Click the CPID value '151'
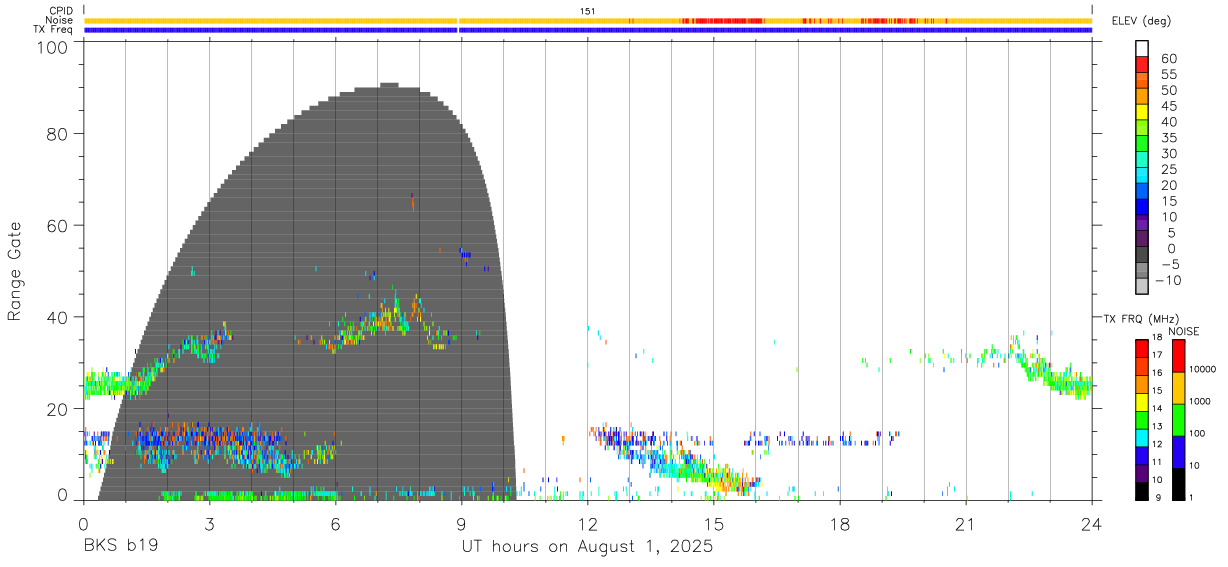 pyautogui.click(x=588, y=11)
